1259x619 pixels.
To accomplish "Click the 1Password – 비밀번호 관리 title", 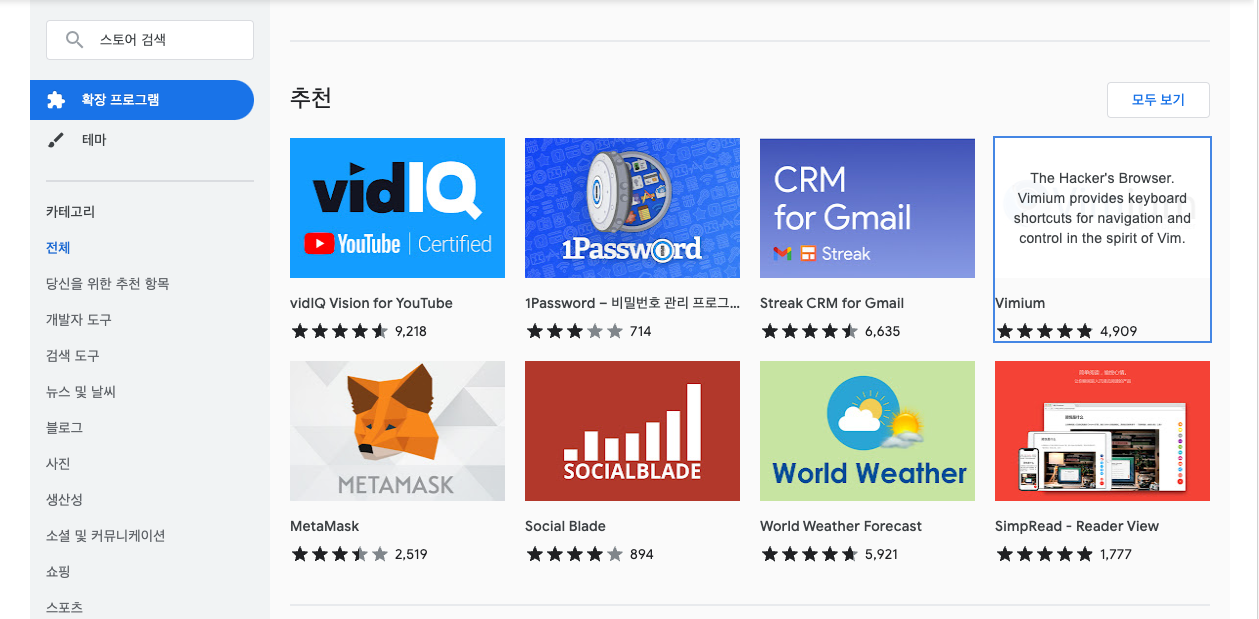I will coord(632,303).
